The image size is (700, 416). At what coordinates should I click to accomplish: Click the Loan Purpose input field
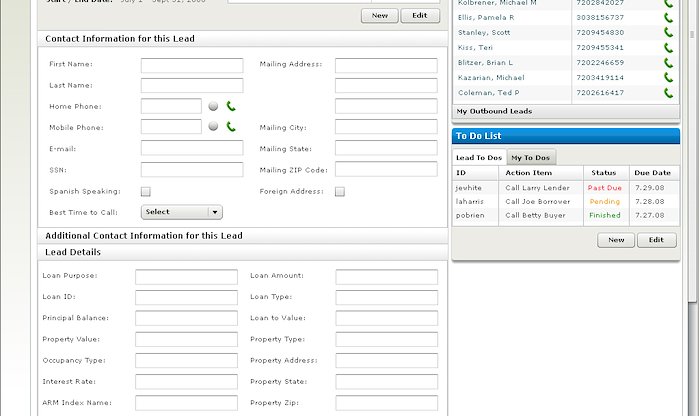click(x=186, y=277)
